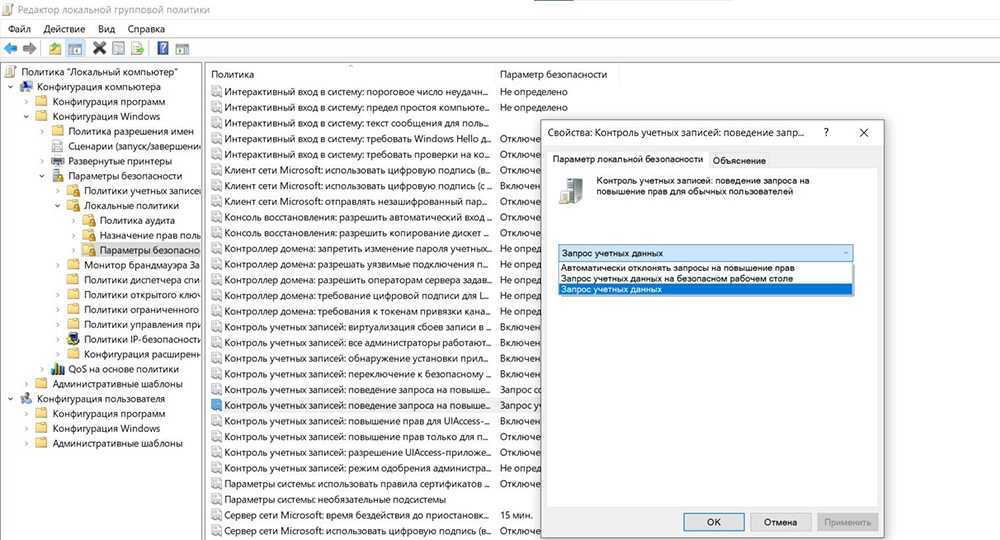1000x540 pixels.
Task: Click the blue Help toolbar icon
Action: click(x=161, y=48)
